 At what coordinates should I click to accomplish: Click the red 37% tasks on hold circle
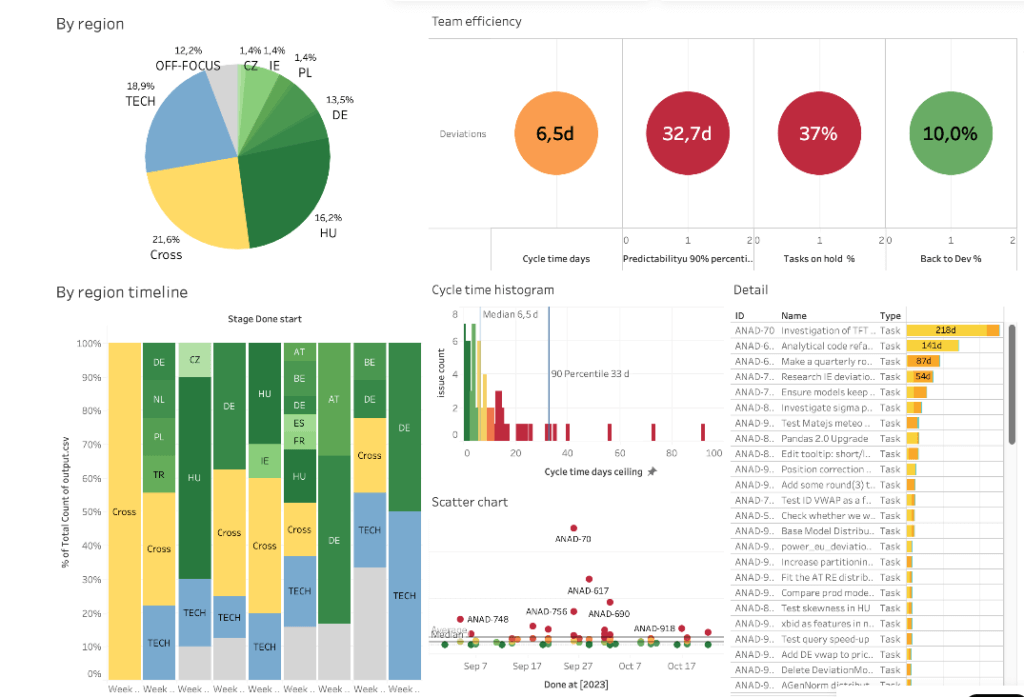(x=819, y=133)
